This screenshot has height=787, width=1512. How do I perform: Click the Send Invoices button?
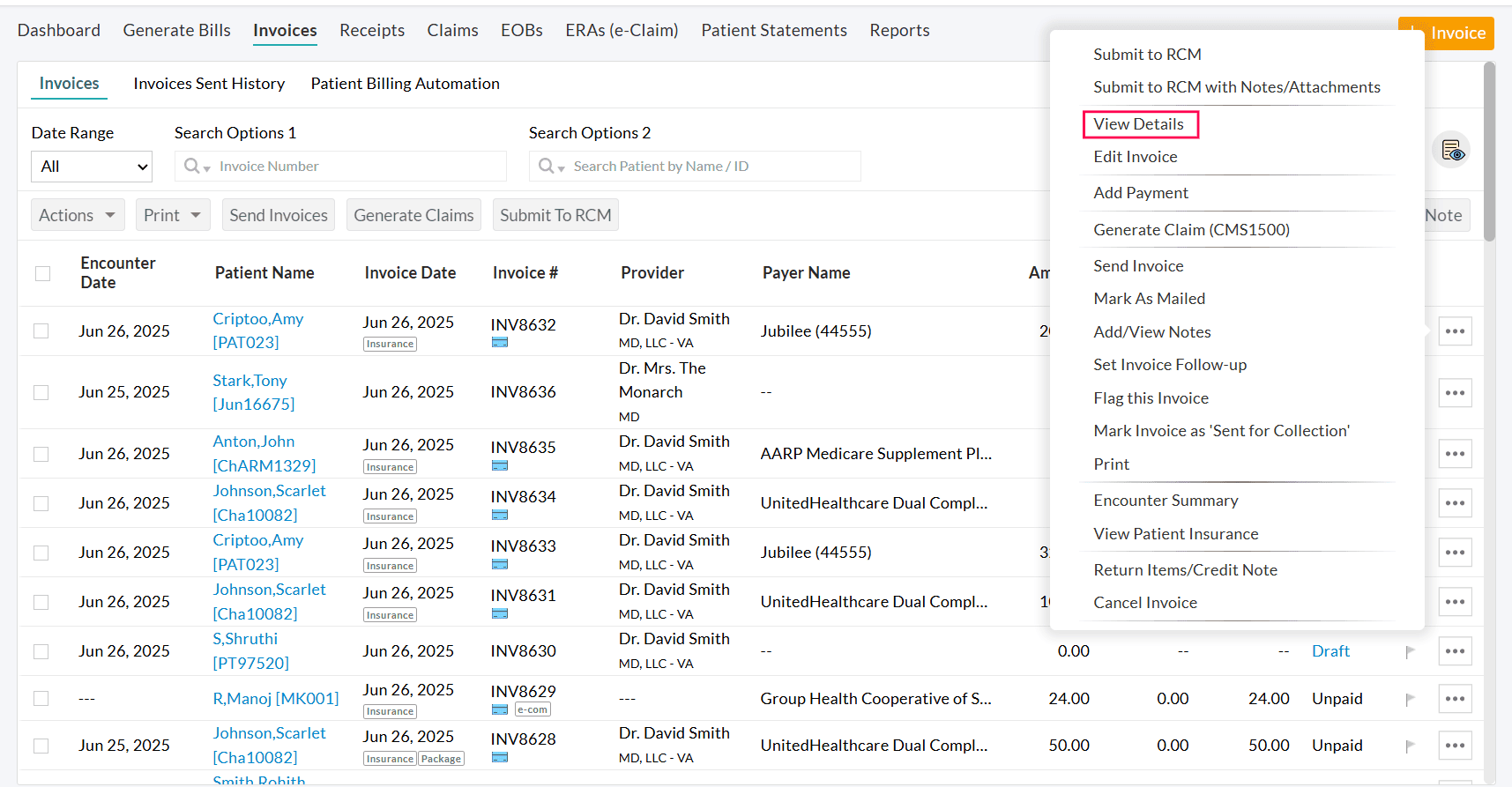point(279,215)
